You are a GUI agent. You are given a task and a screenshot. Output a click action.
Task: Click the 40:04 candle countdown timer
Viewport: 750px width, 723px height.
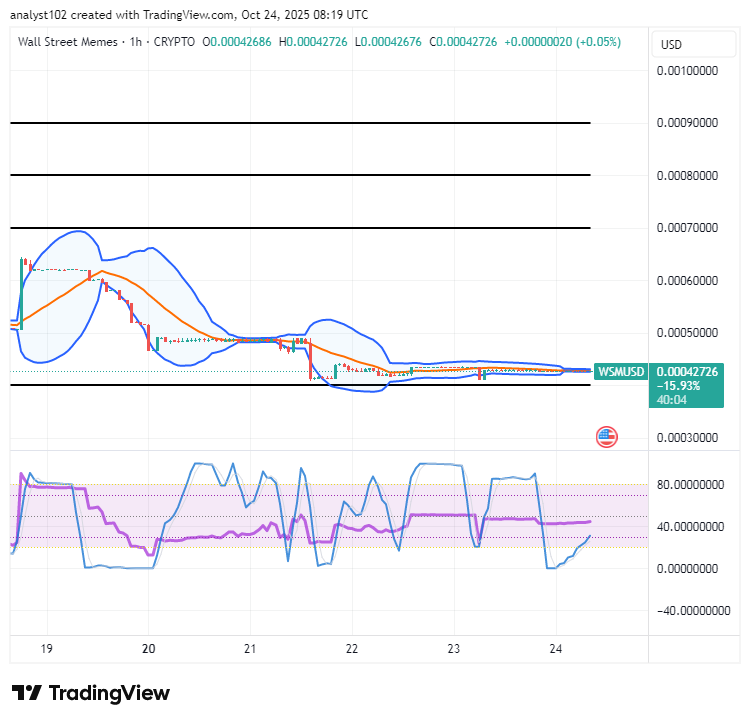[672, 400]
